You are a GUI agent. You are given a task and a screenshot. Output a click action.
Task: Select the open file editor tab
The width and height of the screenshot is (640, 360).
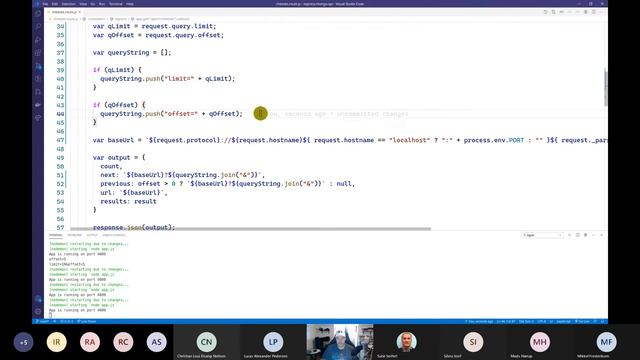click(x=64, y=12)
